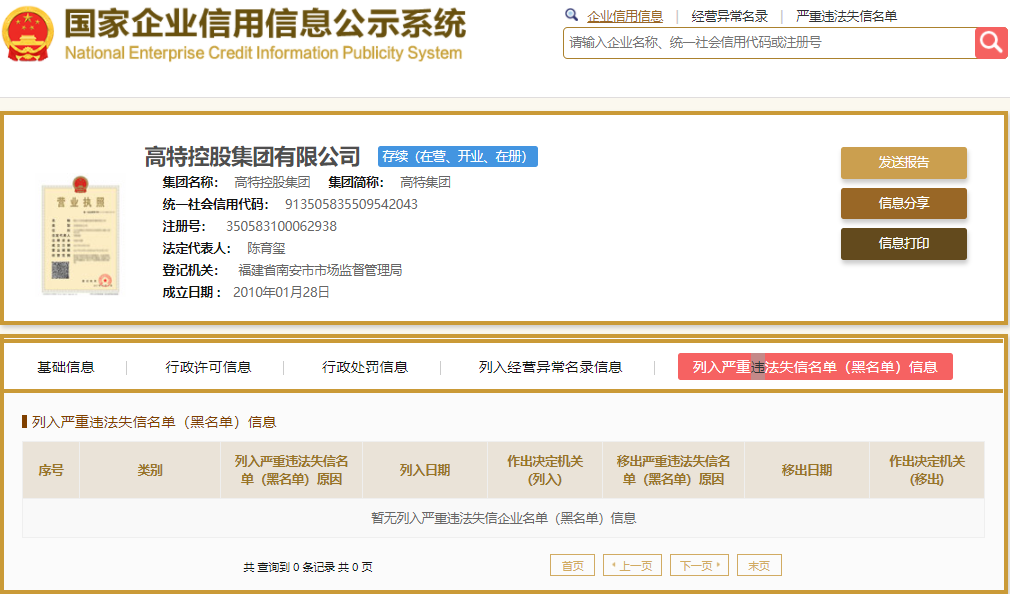Click establishment date 2010年01月28日

pyautogui.click(x=281, y=292)
